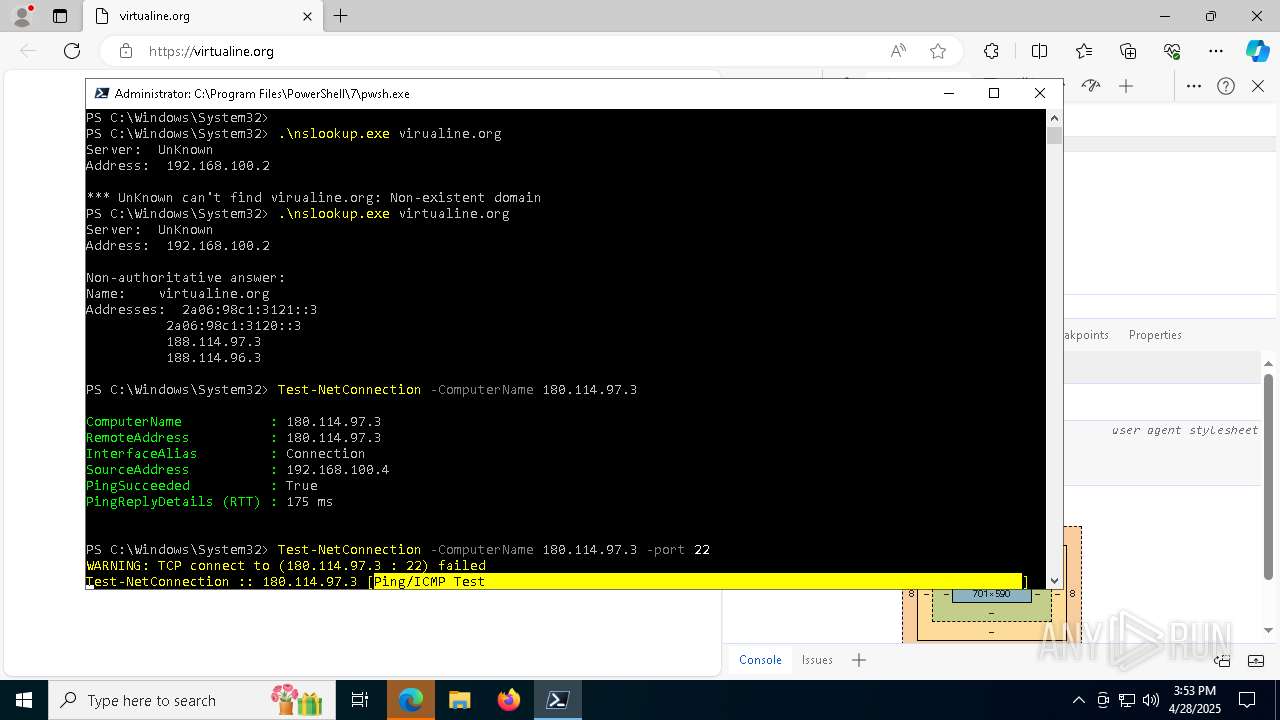Click PowerShell scrollbar down arrow

[x=1054, y=580]
